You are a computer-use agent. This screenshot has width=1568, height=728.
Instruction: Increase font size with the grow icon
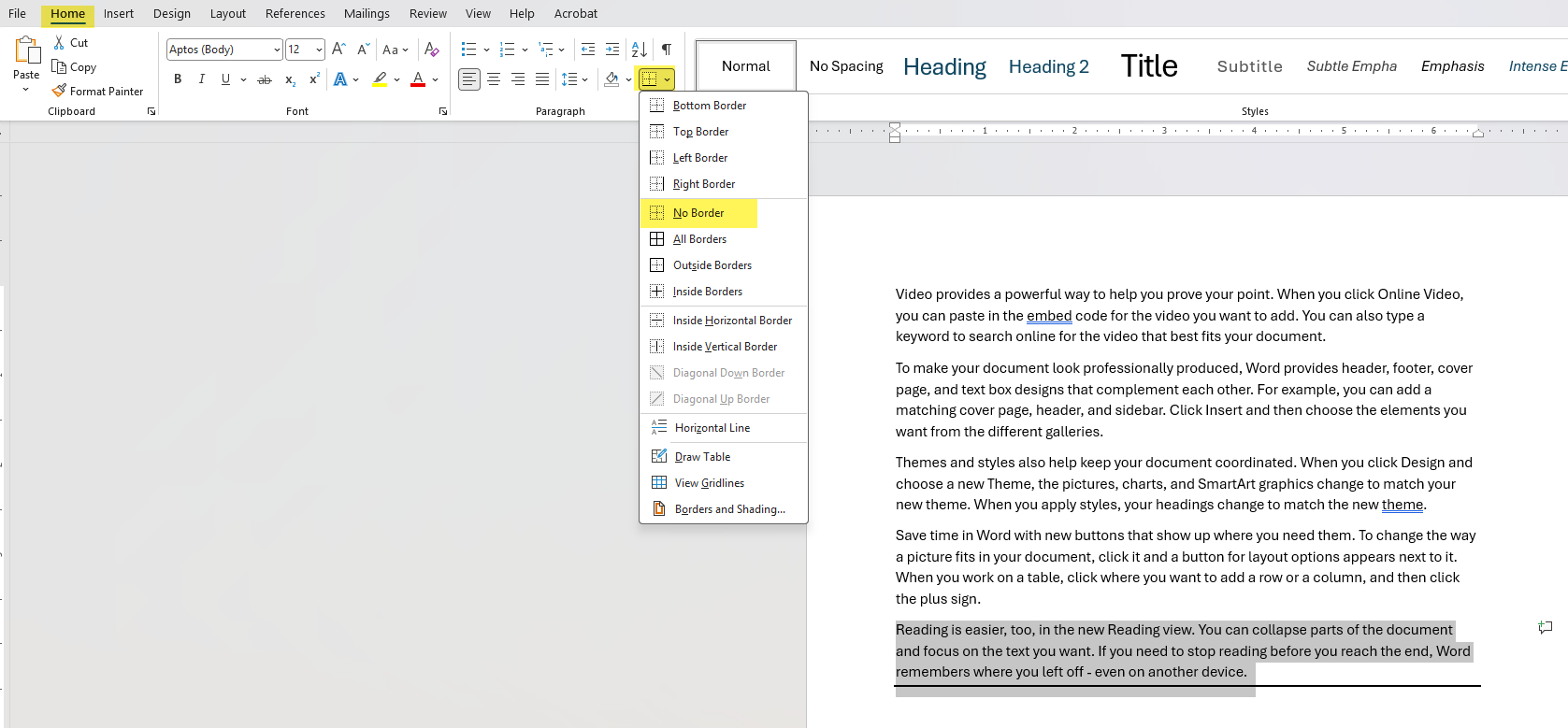coord(338,50)
